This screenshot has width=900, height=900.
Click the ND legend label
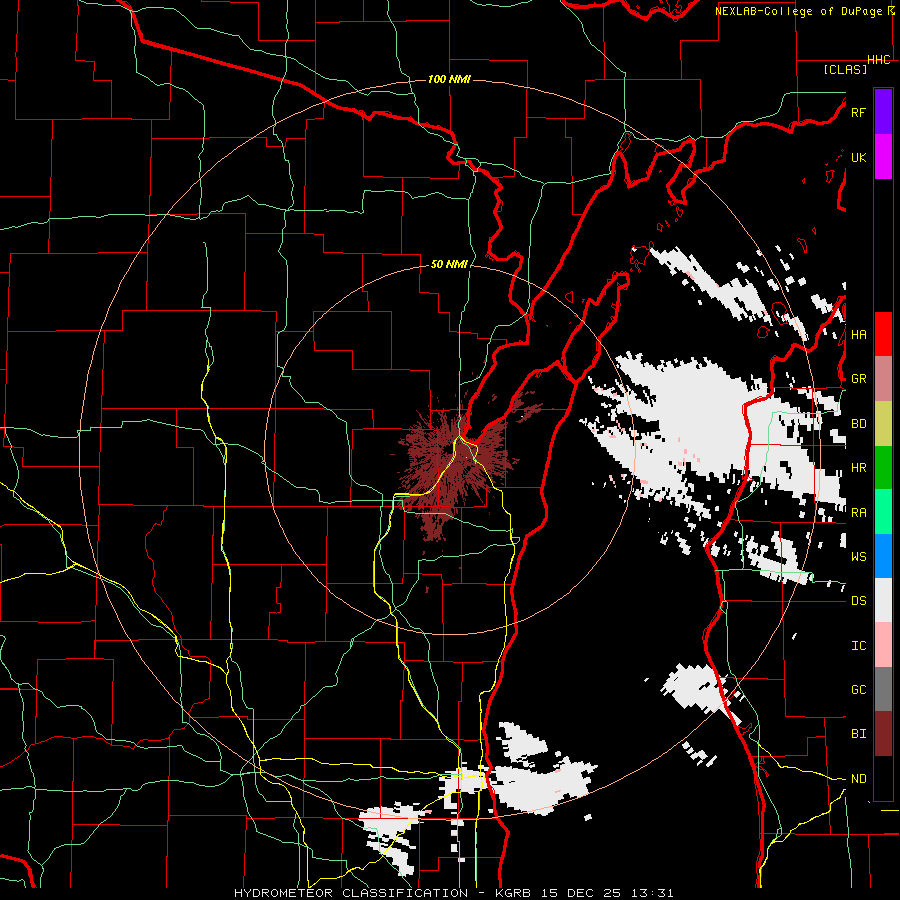tap(858, 779)
